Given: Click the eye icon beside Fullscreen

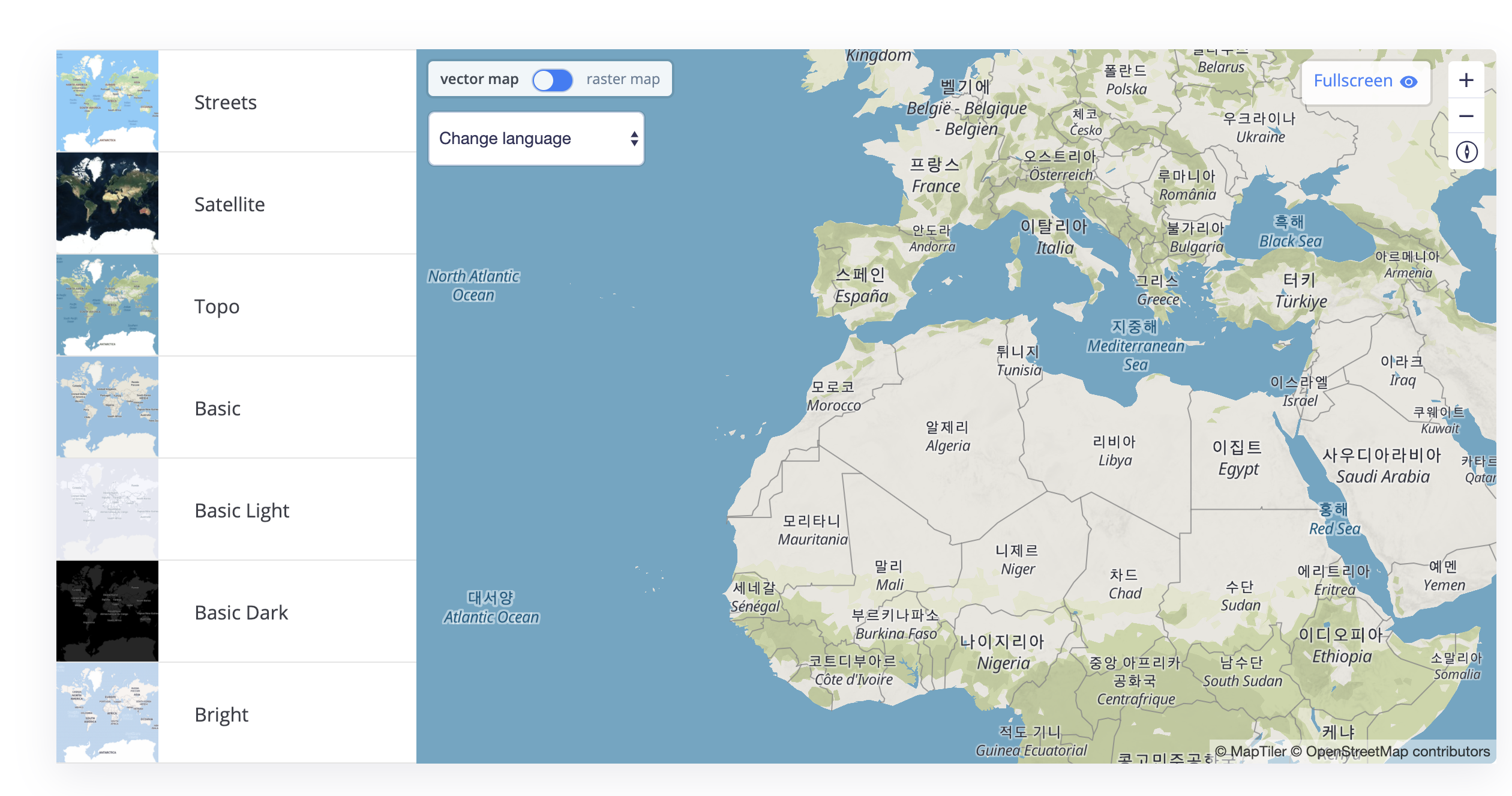Looking at the screenshot, I should [1409, 82].
